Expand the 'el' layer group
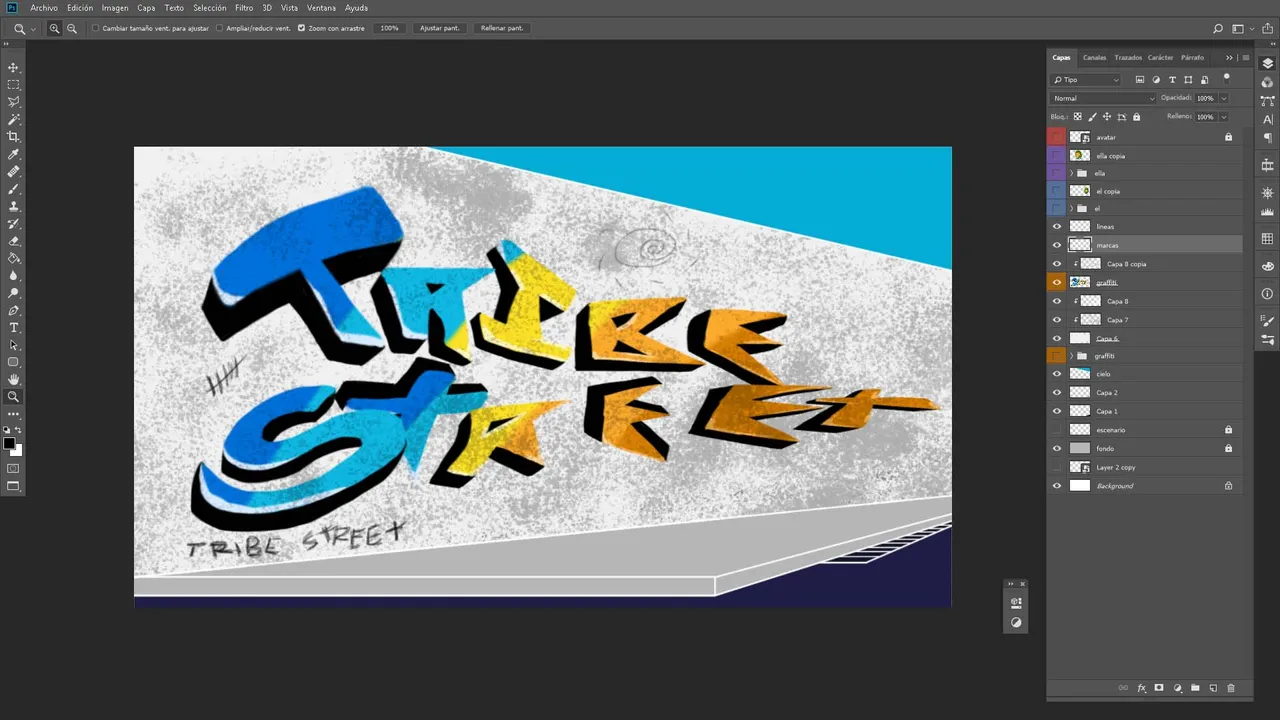The image size is (1280, 720). [1071, 209]
